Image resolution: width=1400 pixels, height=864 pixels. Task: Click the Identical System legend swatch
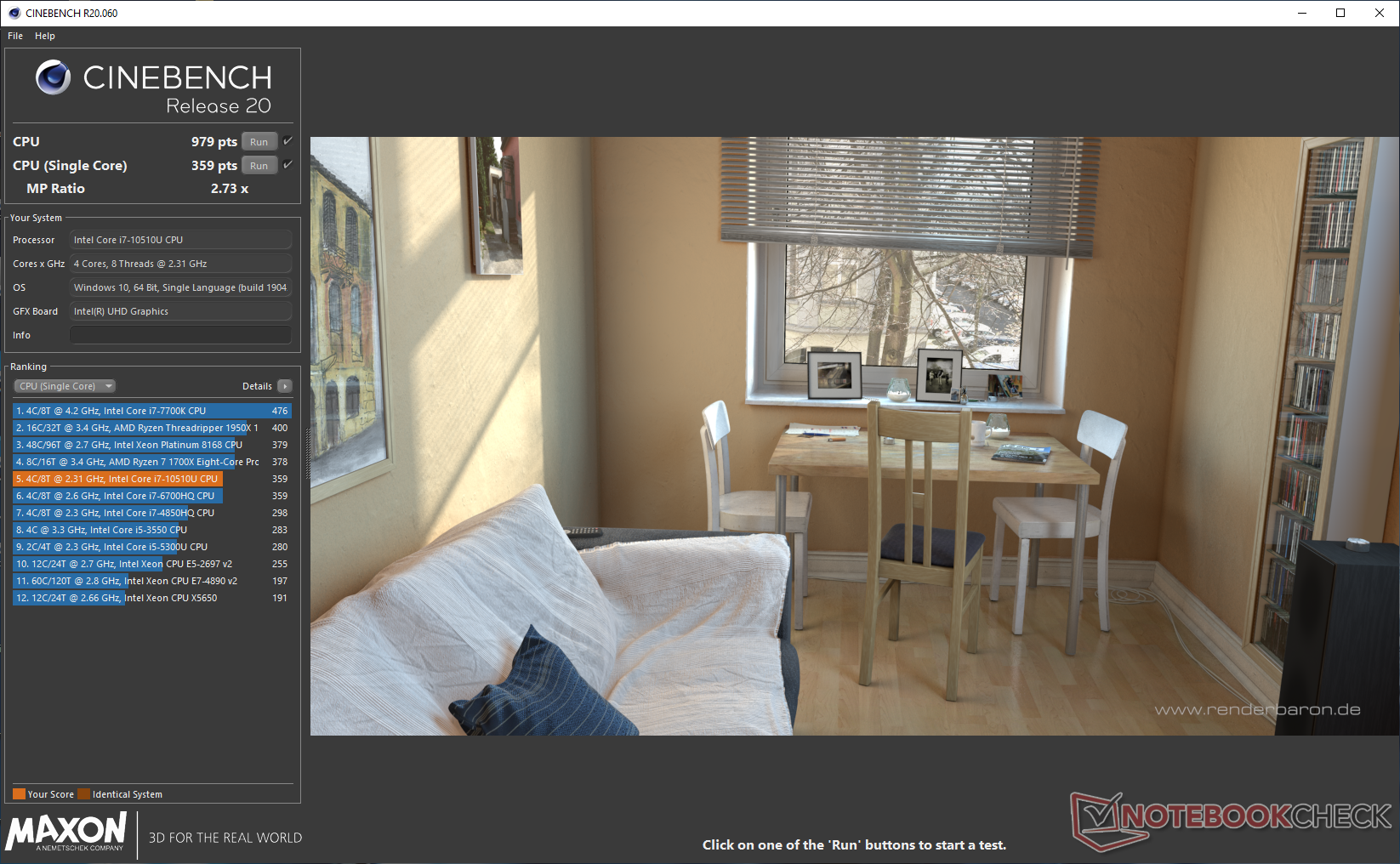pos(83,794)
